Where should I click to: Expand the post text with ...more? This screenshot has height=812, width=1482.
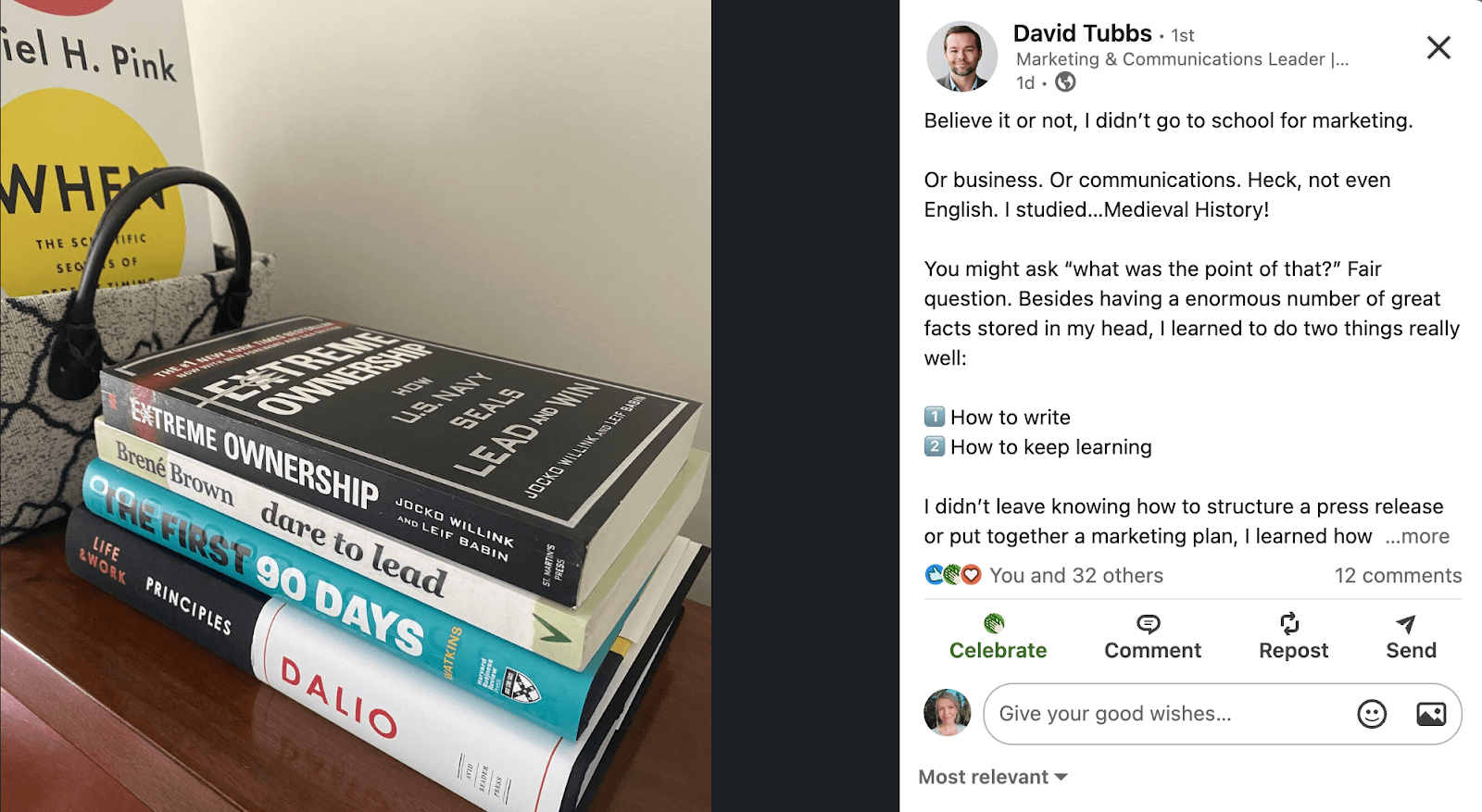[x=1417, y=536]
